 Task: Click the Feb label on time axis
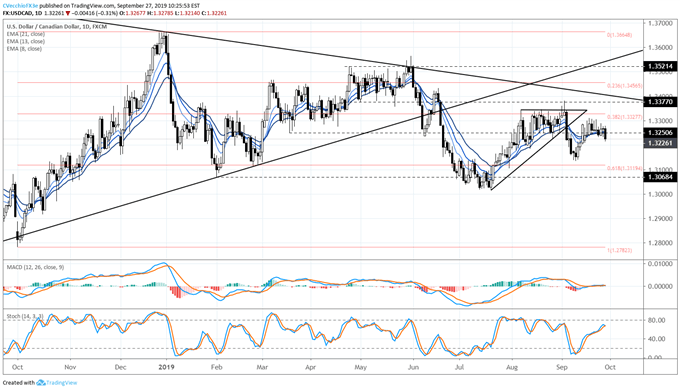(x=216, y=367)
